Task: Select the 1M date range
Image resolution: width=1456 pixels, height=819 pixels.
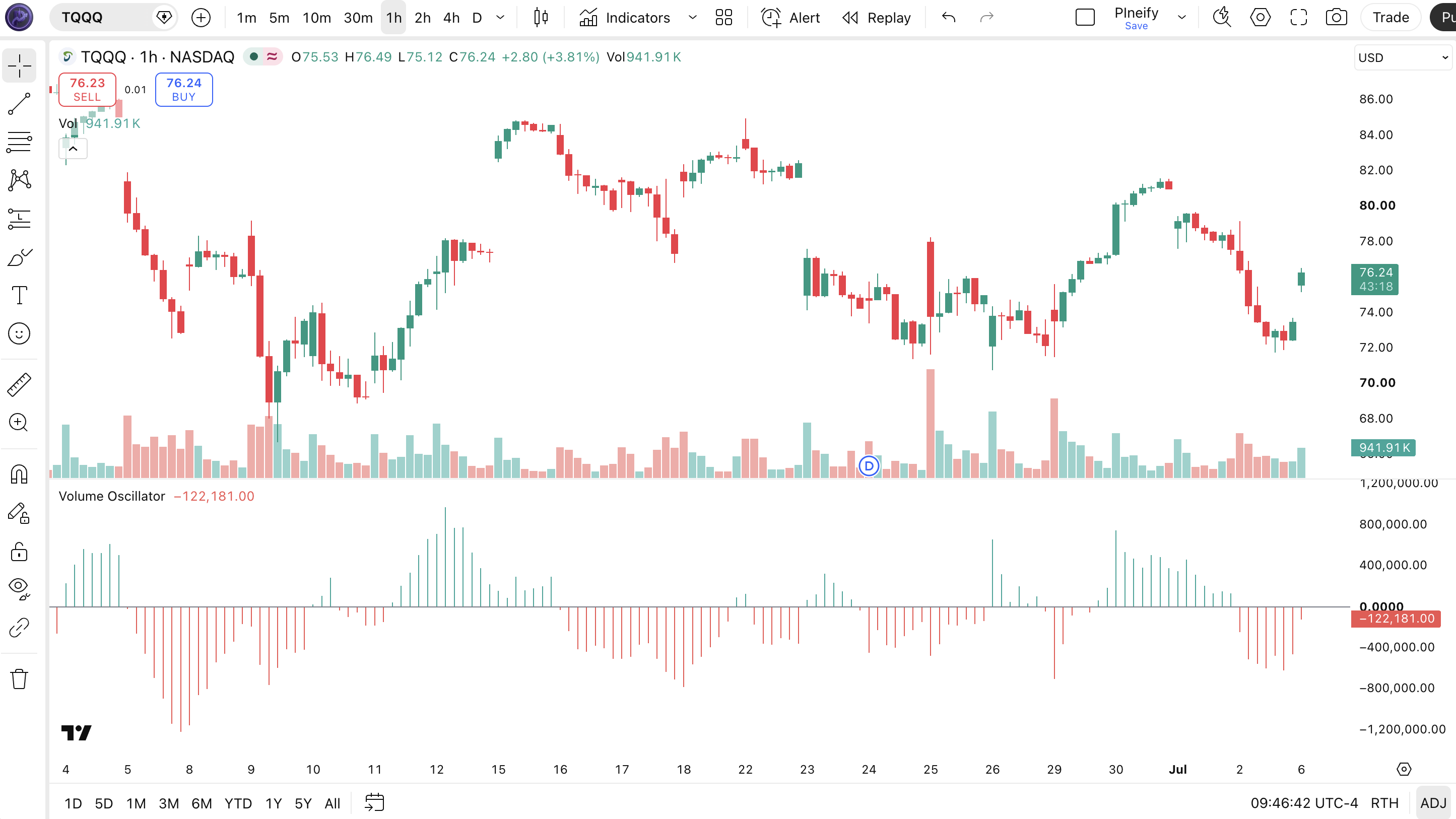Action: click(136, 803)
